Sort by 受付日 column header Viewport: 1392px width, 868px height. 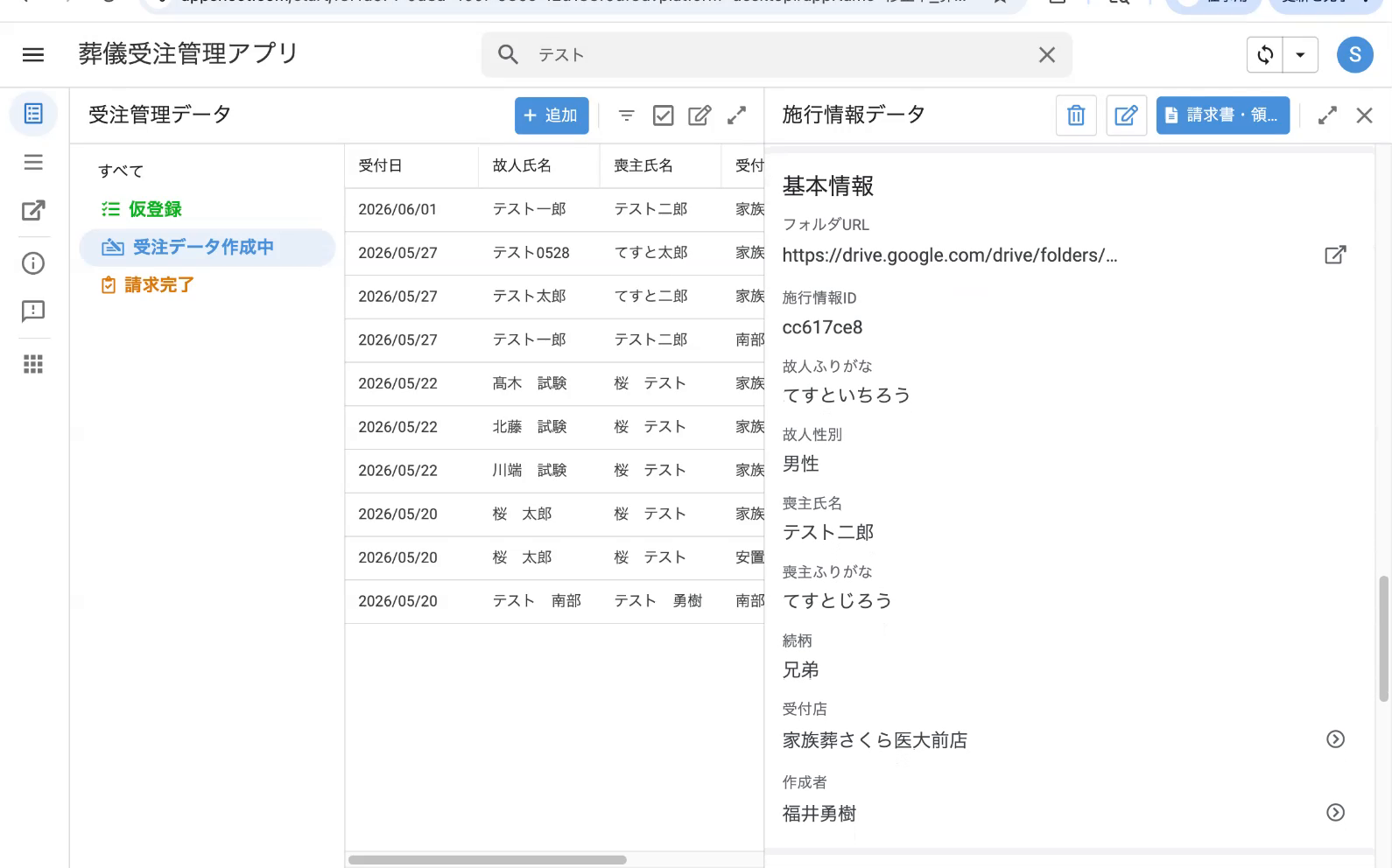[380, 165]
